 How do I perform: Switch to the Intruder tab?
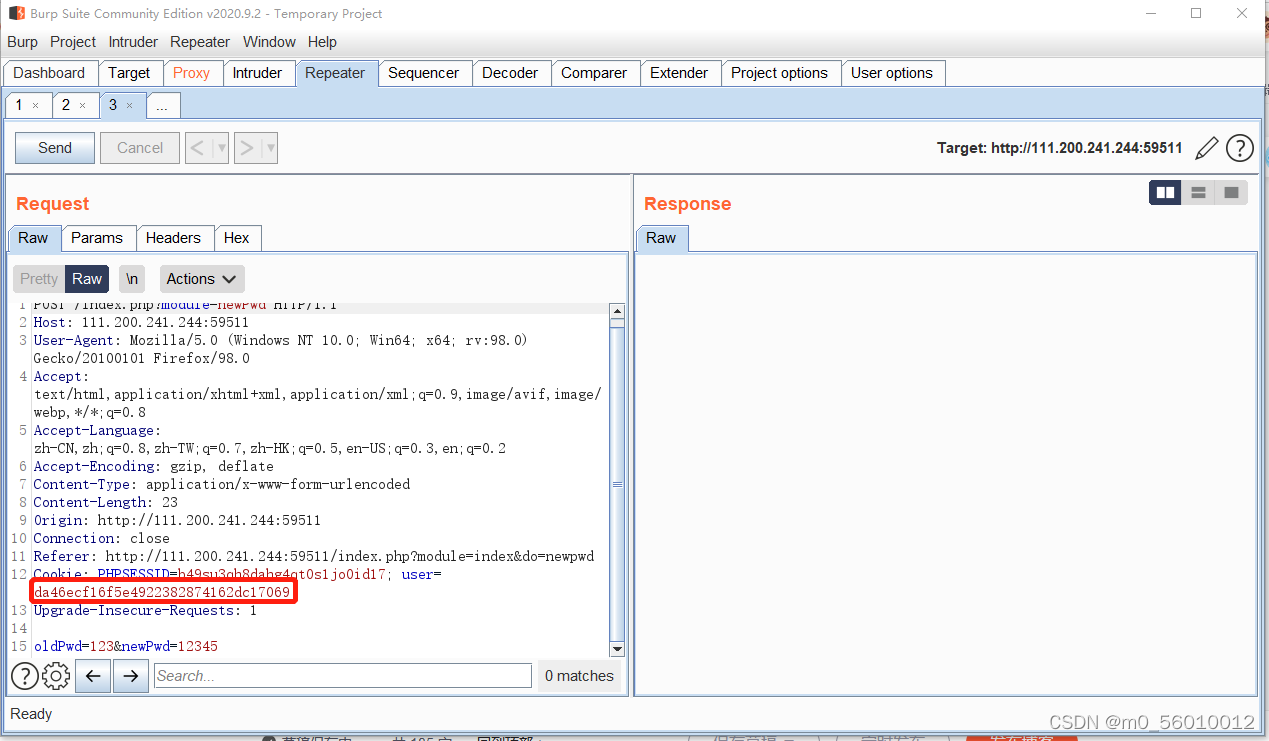click(x=257, y=73)
